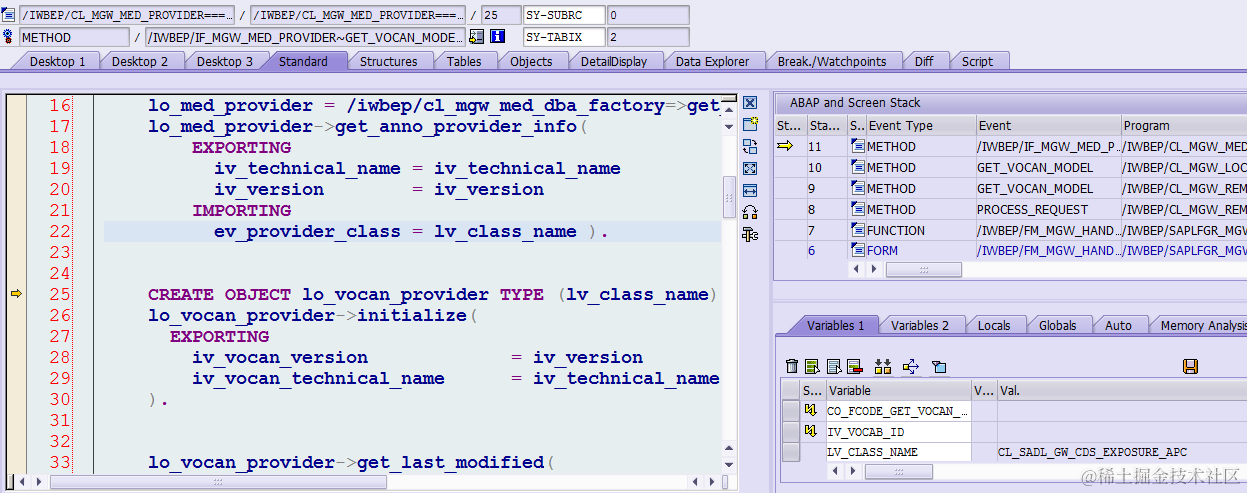The height and width of the screenshot is (493, 1247).
Task: Click the Variable column header
Action: 897,390
